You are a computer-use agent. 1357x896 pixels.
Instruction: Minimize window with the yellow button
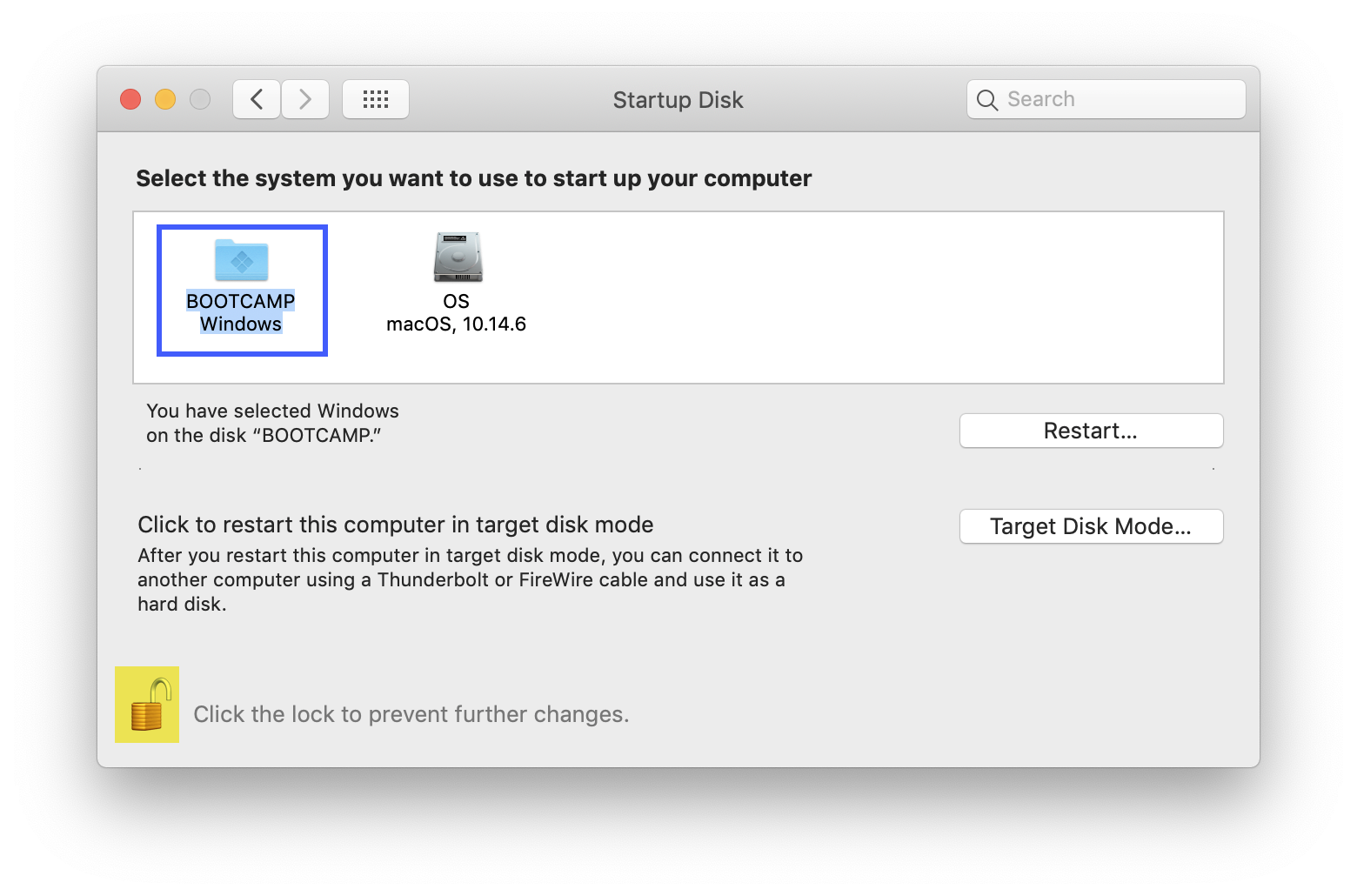165,99
